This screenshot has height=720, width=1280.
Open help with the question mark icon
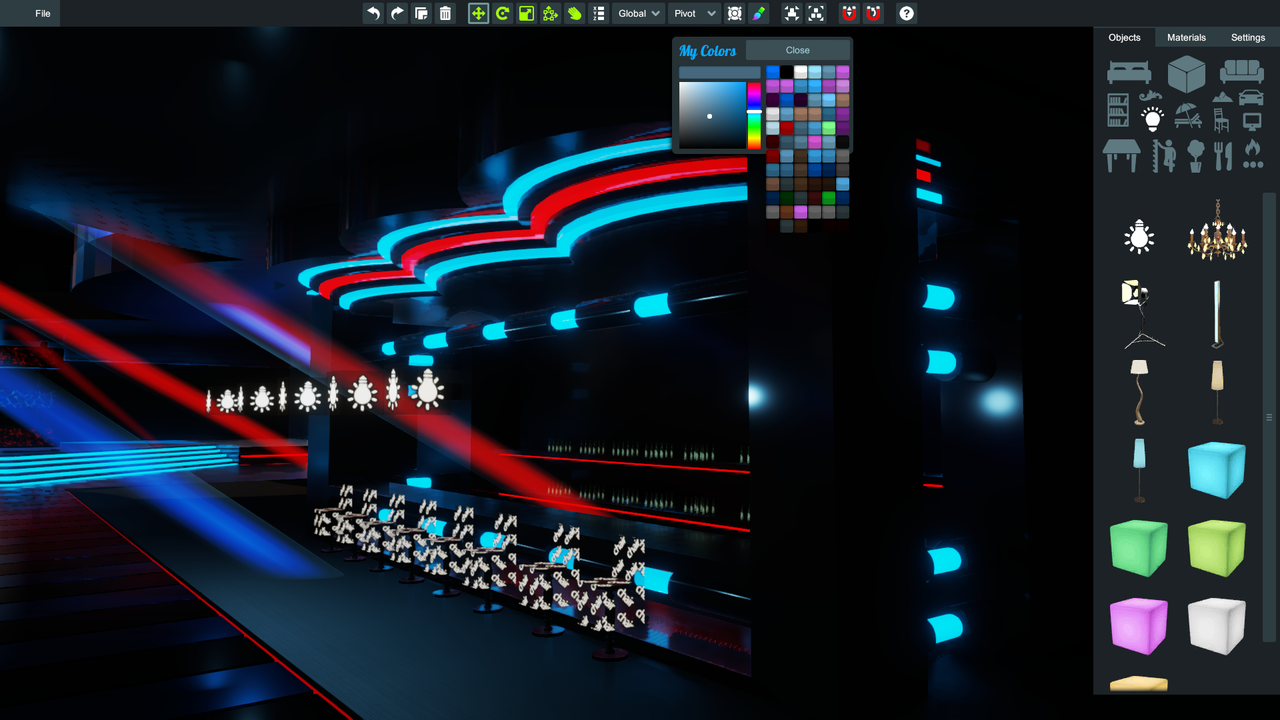906,13
